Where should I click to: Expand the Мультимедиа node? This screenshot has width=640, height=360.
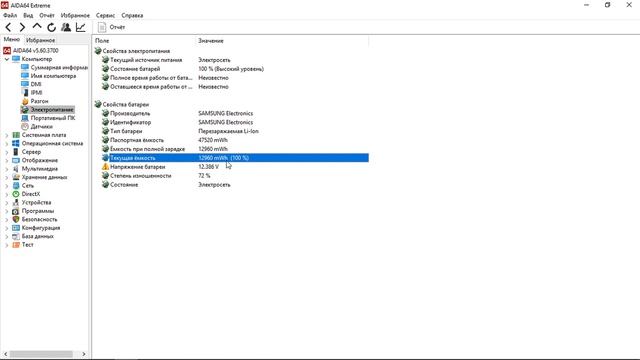pos(7,169)
